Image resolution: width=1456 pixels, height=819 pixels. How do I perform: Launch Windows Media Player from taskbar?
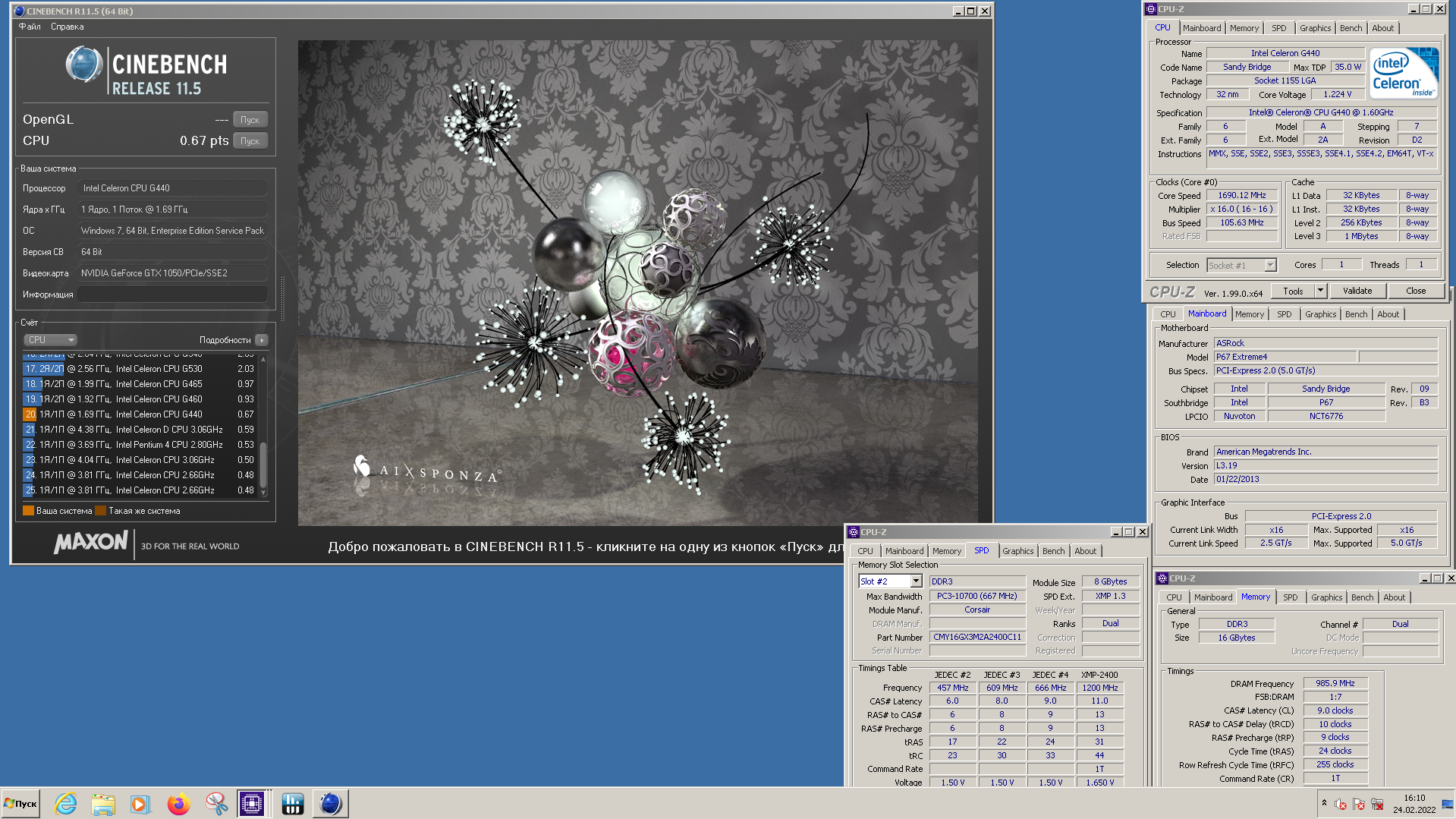pos(140,804)
